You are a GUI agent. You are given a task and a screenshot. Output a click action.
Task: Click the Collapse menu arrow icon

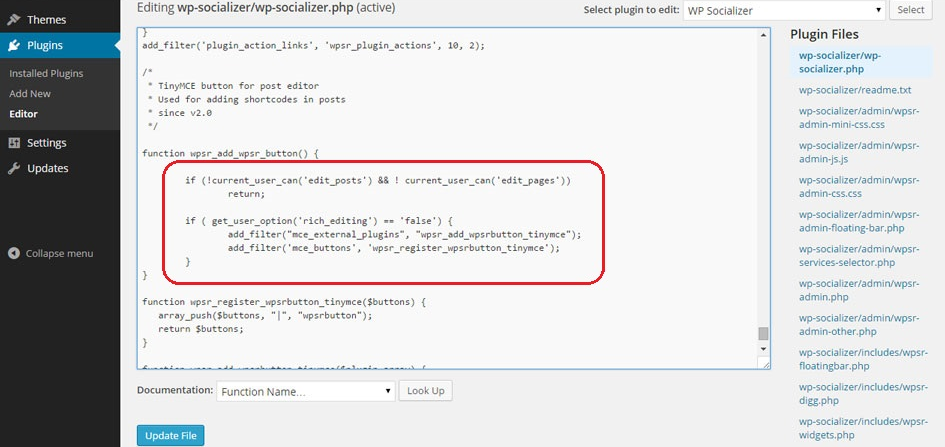[14, 254]
